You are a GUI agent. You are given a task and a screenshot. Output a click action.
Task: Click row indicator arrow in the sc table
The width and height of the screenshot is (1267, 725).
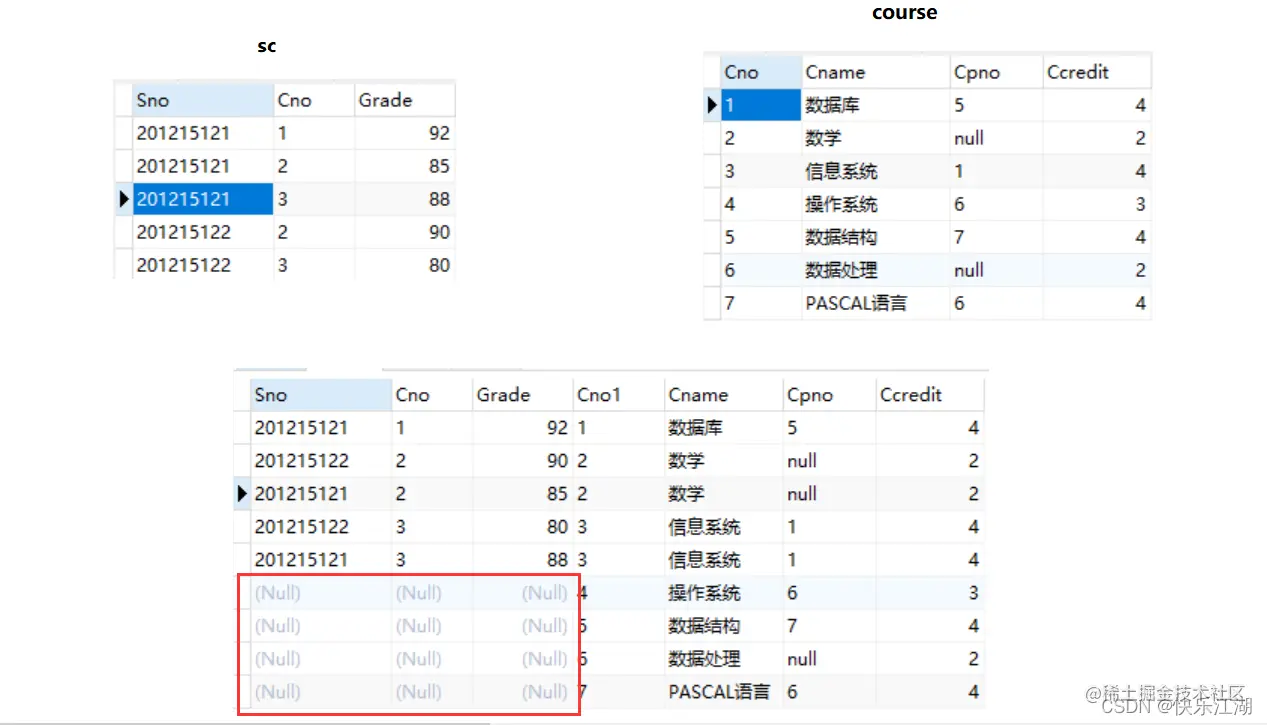coord(124,199)
